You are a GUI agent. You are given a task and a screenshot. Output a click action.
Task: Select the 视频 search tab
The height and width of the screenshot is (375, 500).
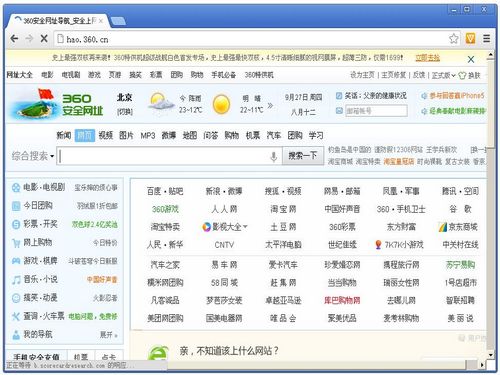point(106,135)
